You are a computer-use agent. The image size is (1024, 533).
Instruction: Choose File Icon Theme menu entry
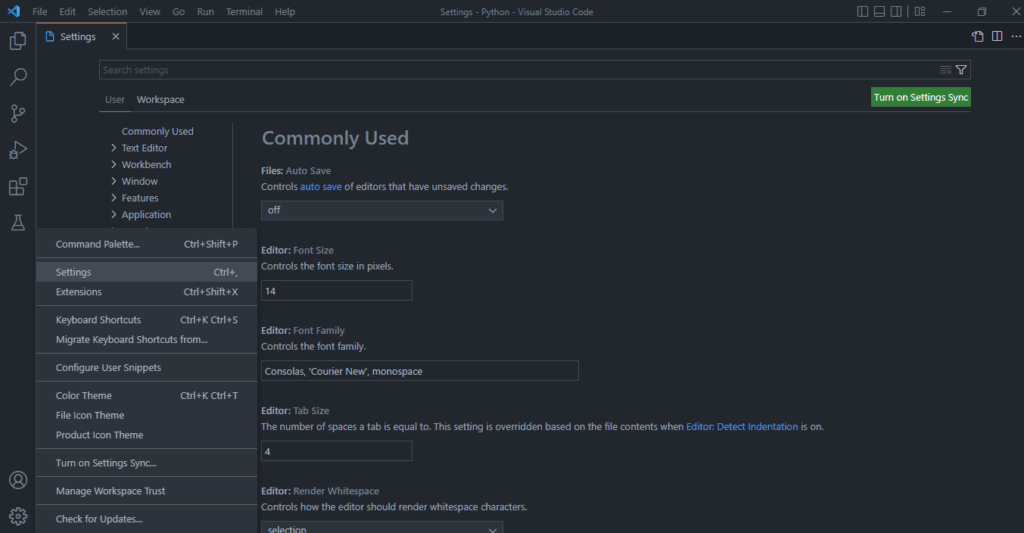tap(147, 415)
